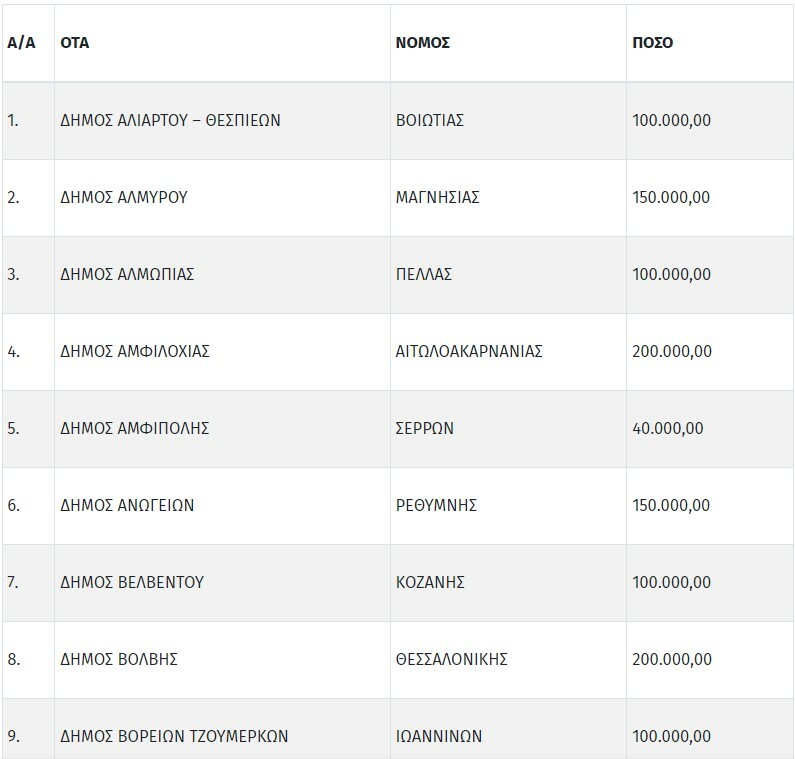Click the ΠΟΣΟ column header
This screenshot has width=795, height=759.
653,44
